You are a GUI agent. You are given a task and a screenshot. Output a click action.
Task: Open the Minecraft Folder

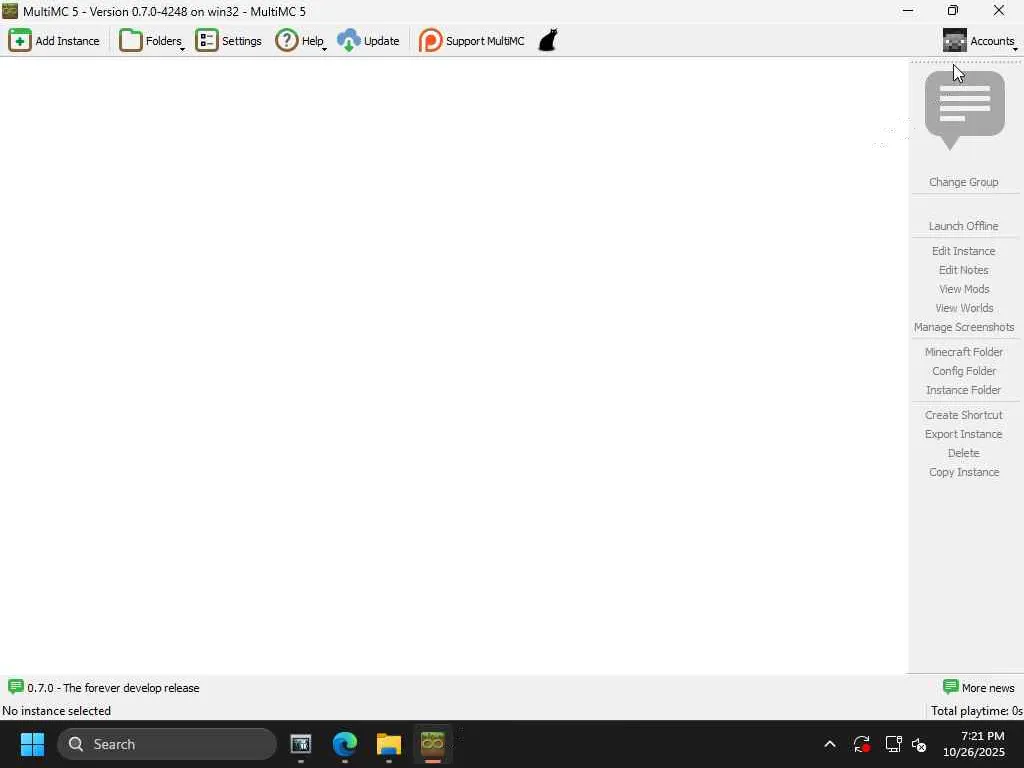tap(963, 352)
